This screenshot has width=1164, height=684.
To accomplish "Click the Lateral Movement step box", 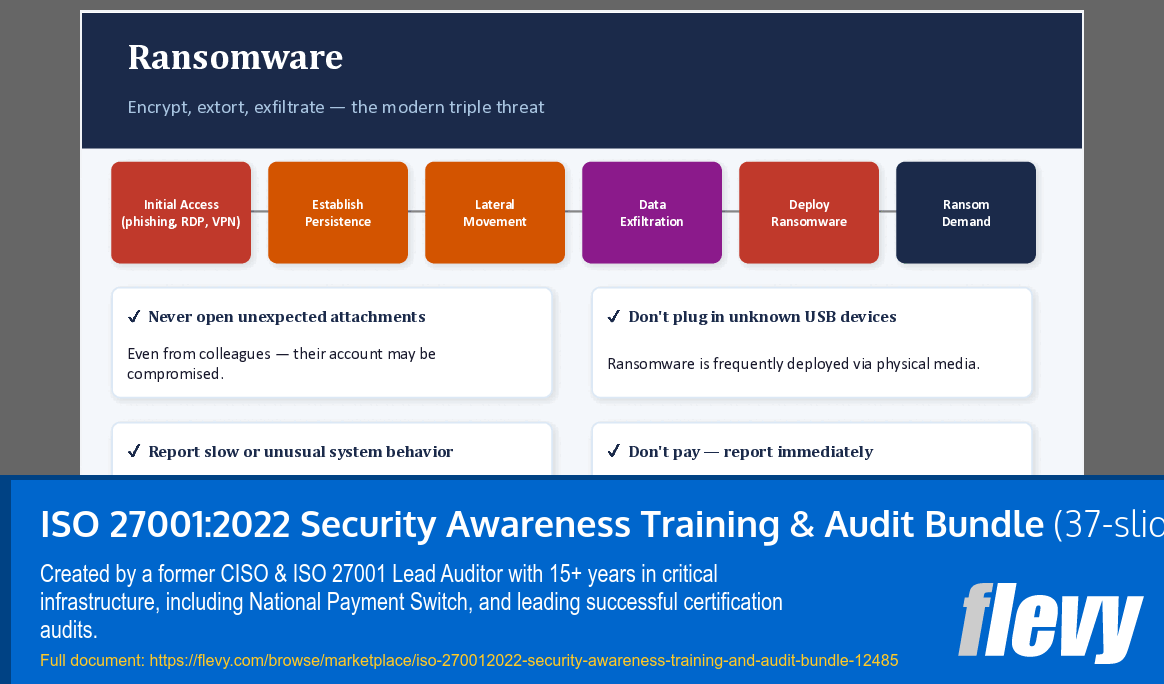I will click(494, 212).
